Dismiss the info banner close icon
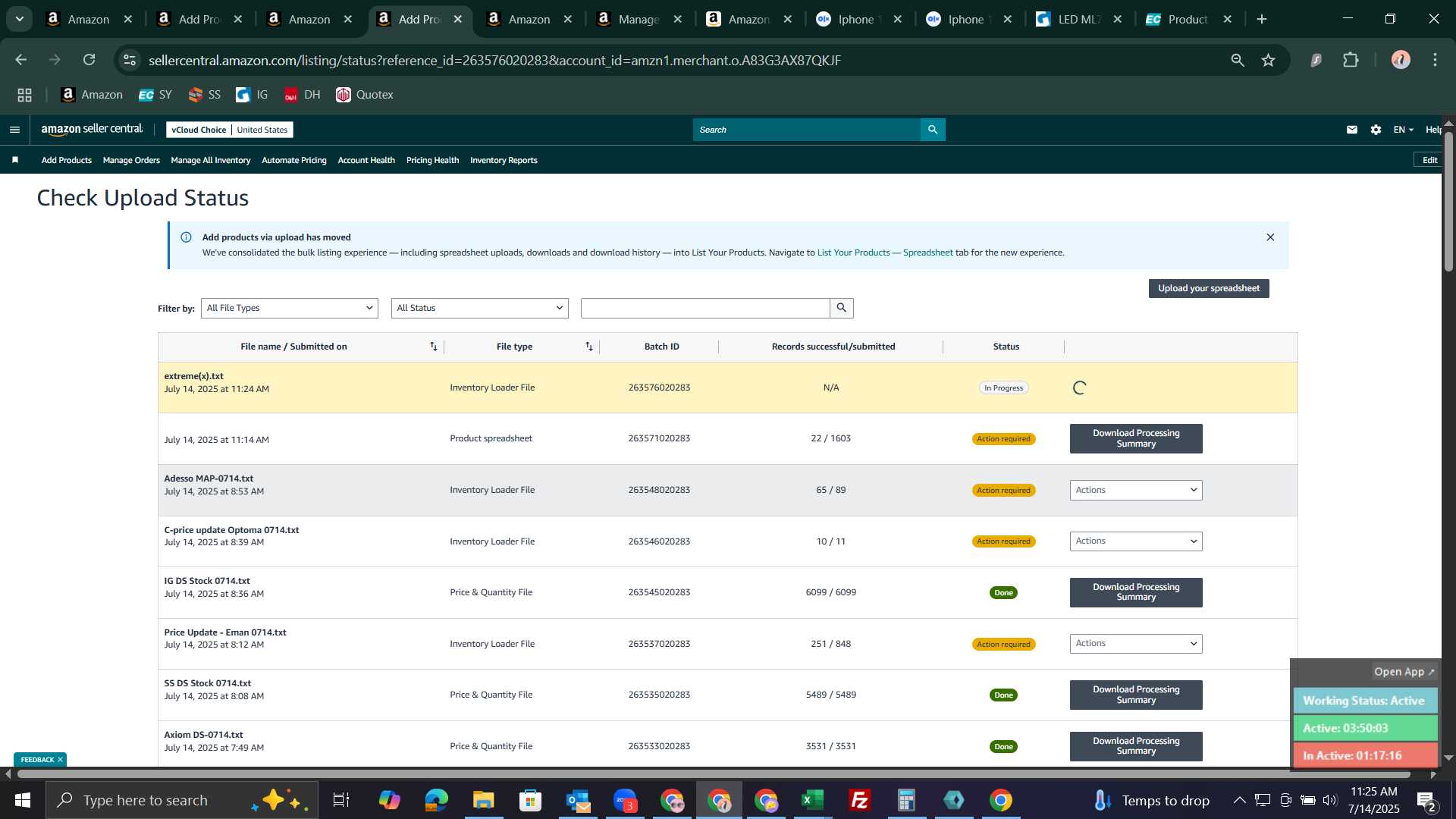1456x819 pixels. (x=1270, y=237)
